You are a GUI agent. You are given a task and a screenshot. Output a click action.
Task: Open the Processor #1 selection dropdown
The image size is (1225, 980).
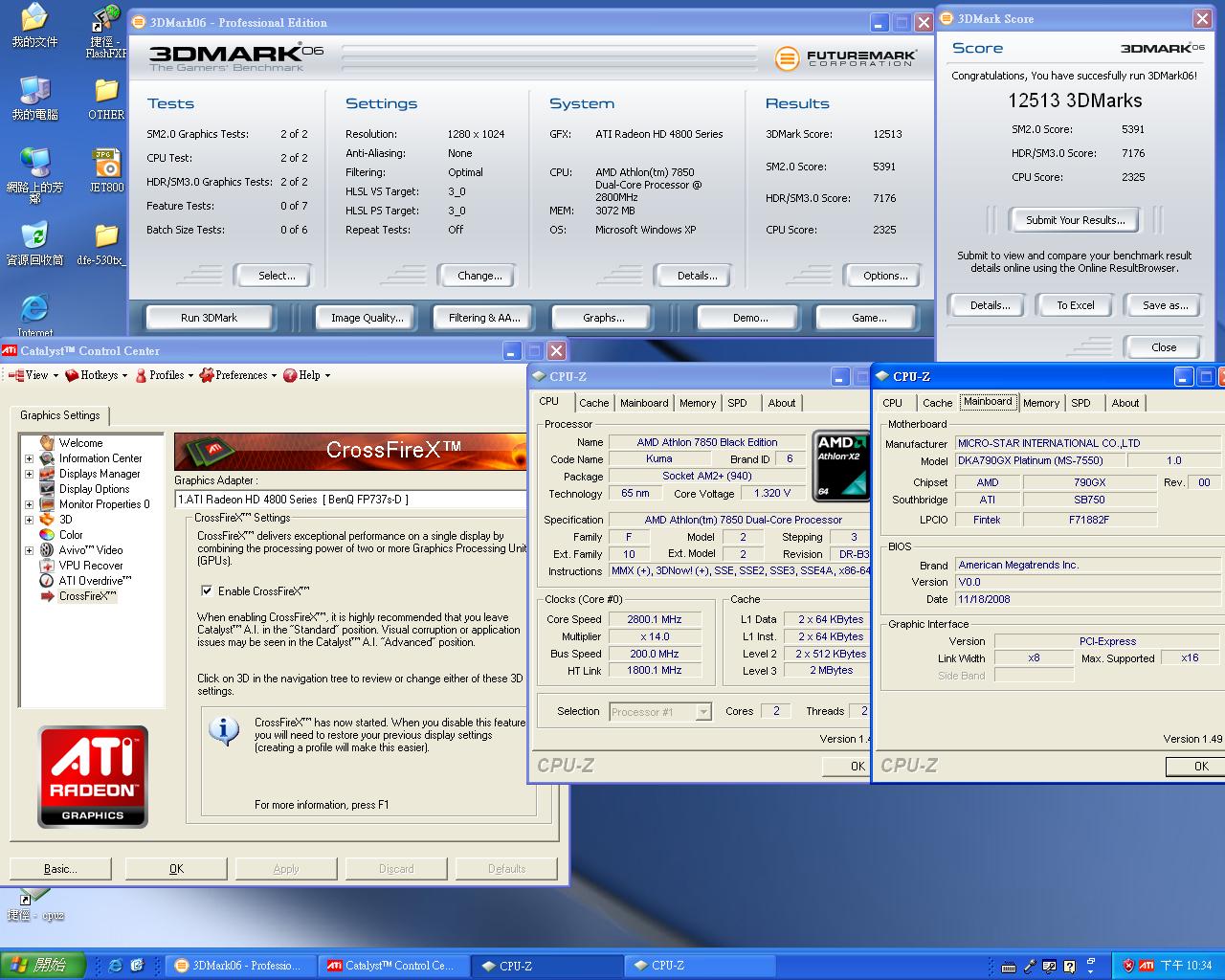(x=660, y=711)
